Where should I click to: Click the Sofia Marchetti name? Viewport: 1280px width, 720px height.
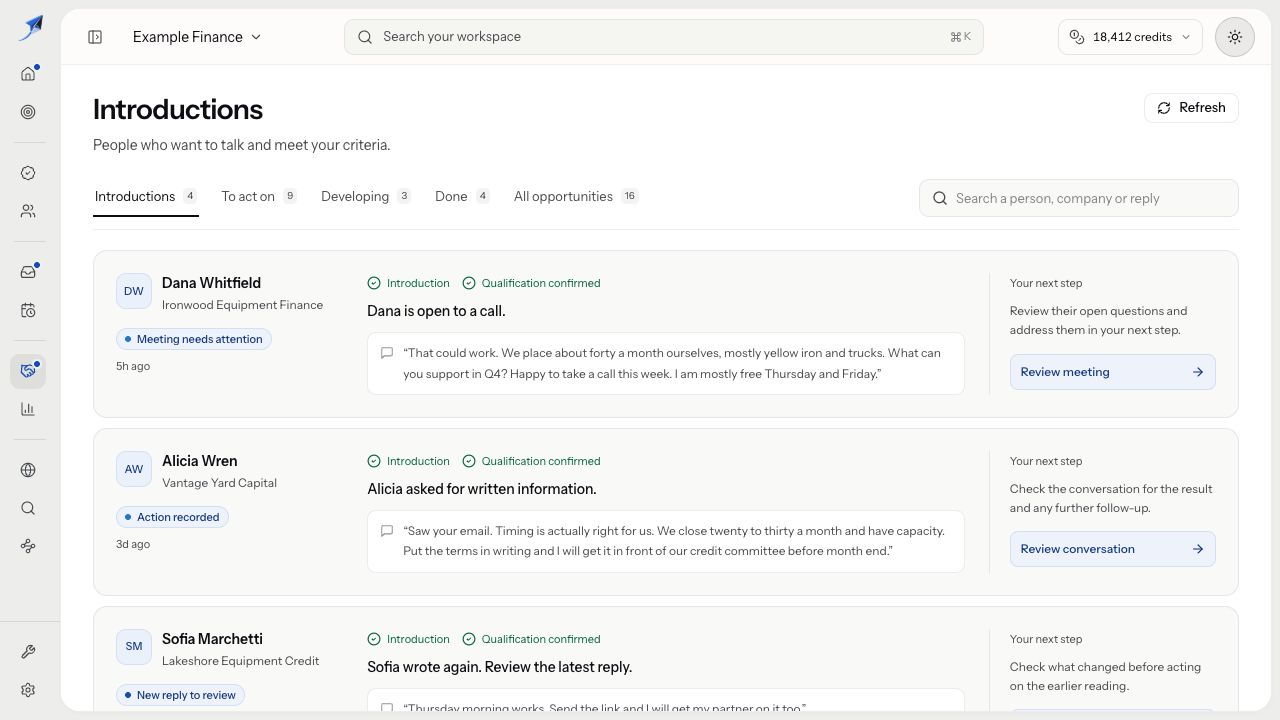pos(212,639)
